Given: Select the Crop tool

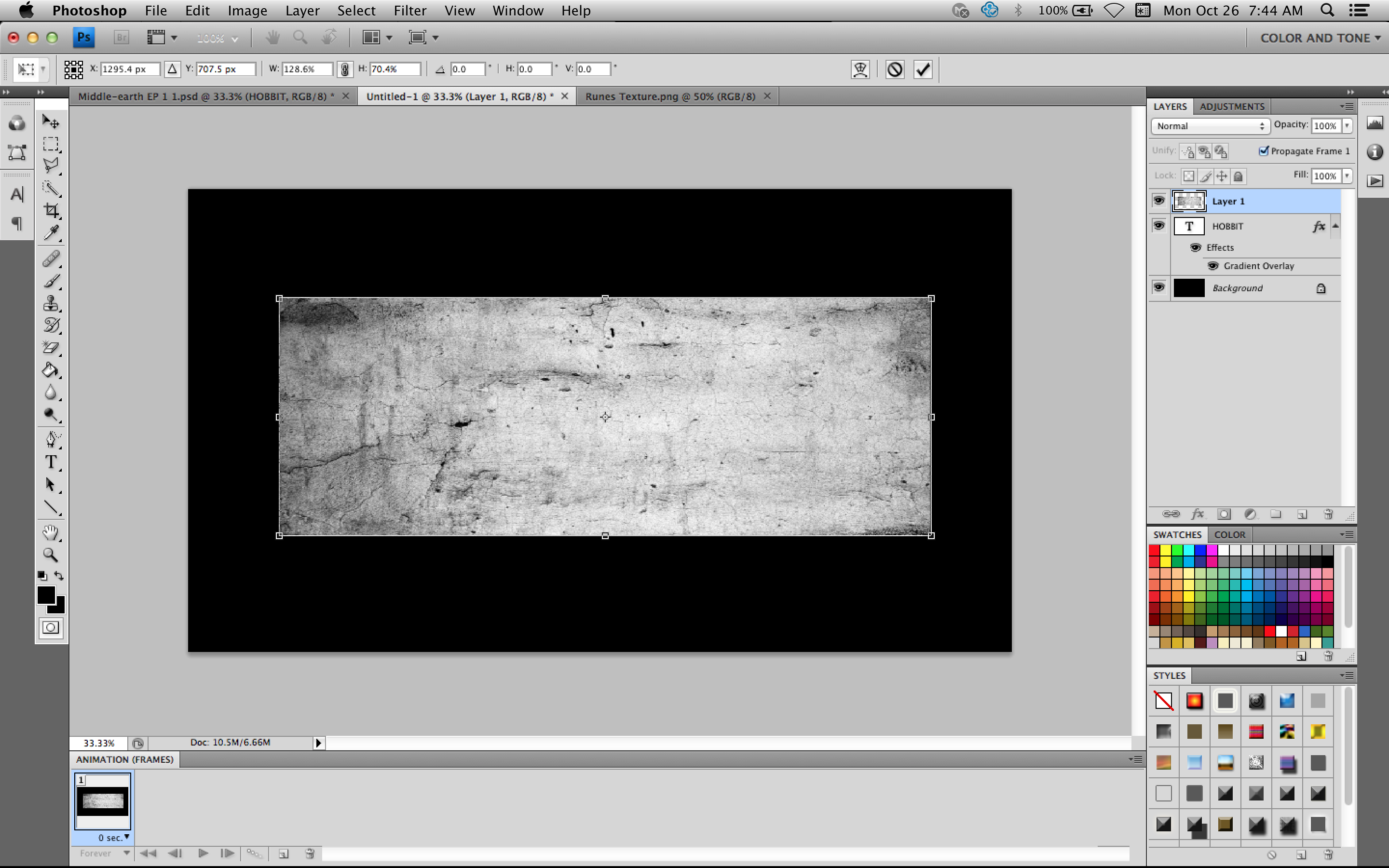Looking at the screenshot, I should tap(51, 210).
